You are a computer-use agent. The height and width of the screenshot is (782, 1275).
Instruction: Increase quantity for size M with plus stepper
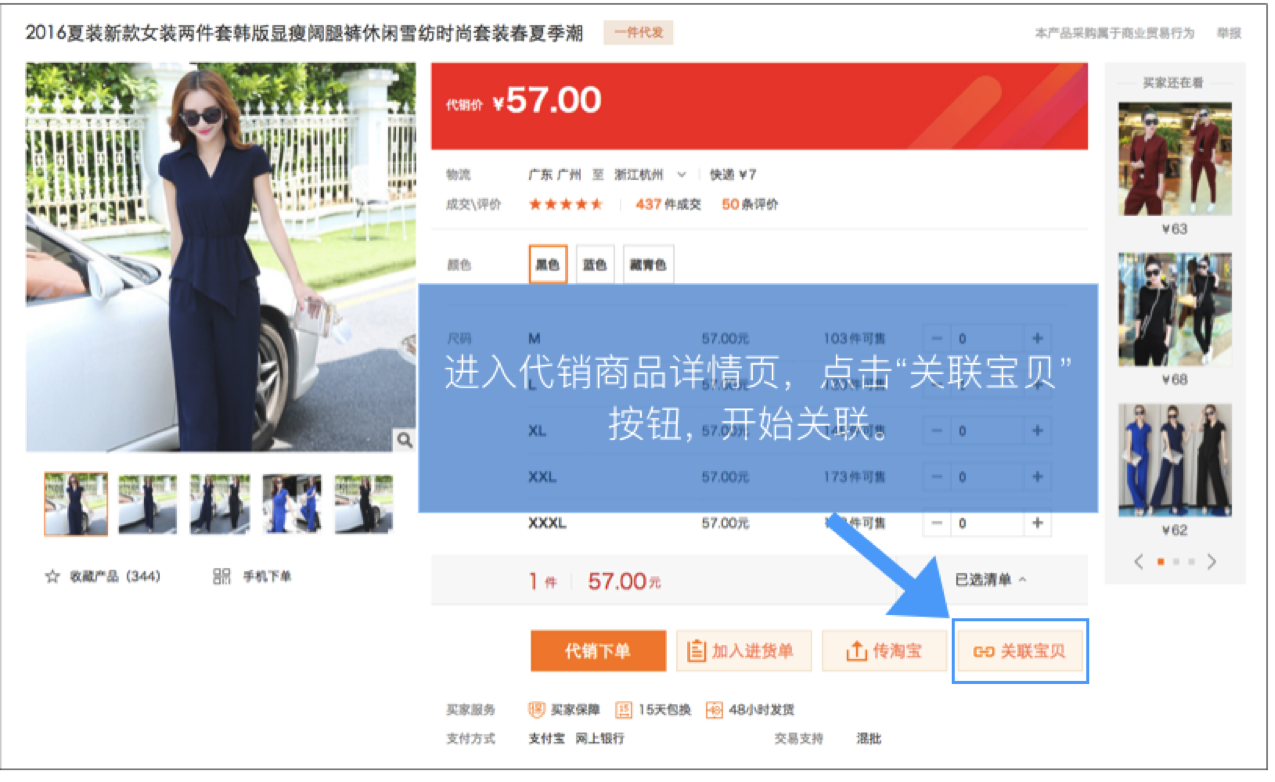tap(1036, 338)
